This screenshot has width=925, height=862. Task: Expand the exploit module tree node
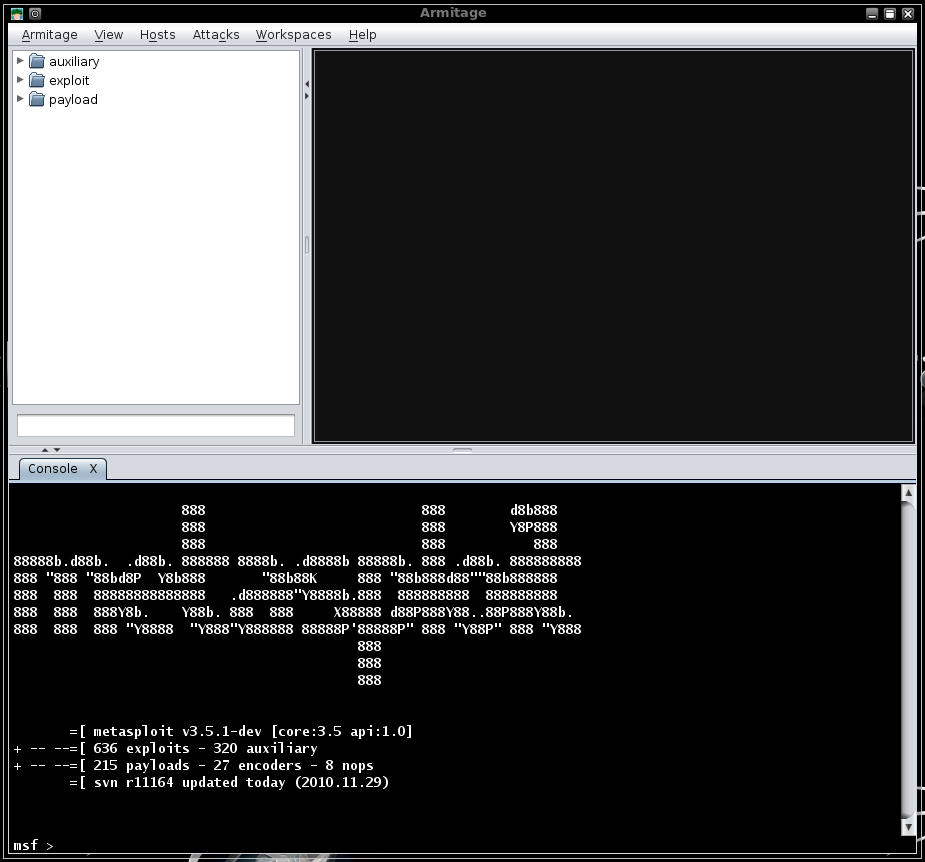[x=19, y=80]
